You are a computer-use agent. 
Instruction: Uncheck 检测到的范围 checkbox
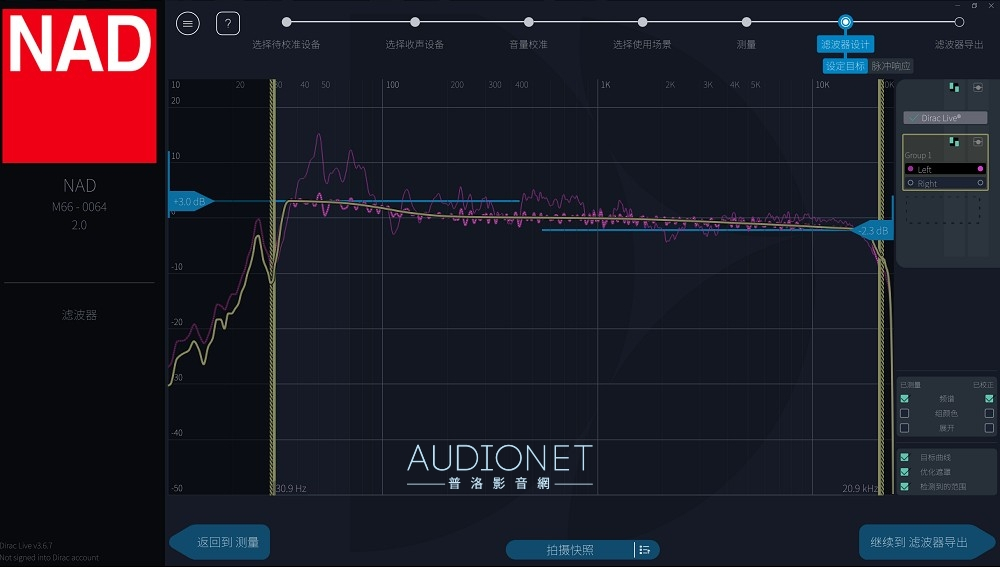(x=904, y=487)
